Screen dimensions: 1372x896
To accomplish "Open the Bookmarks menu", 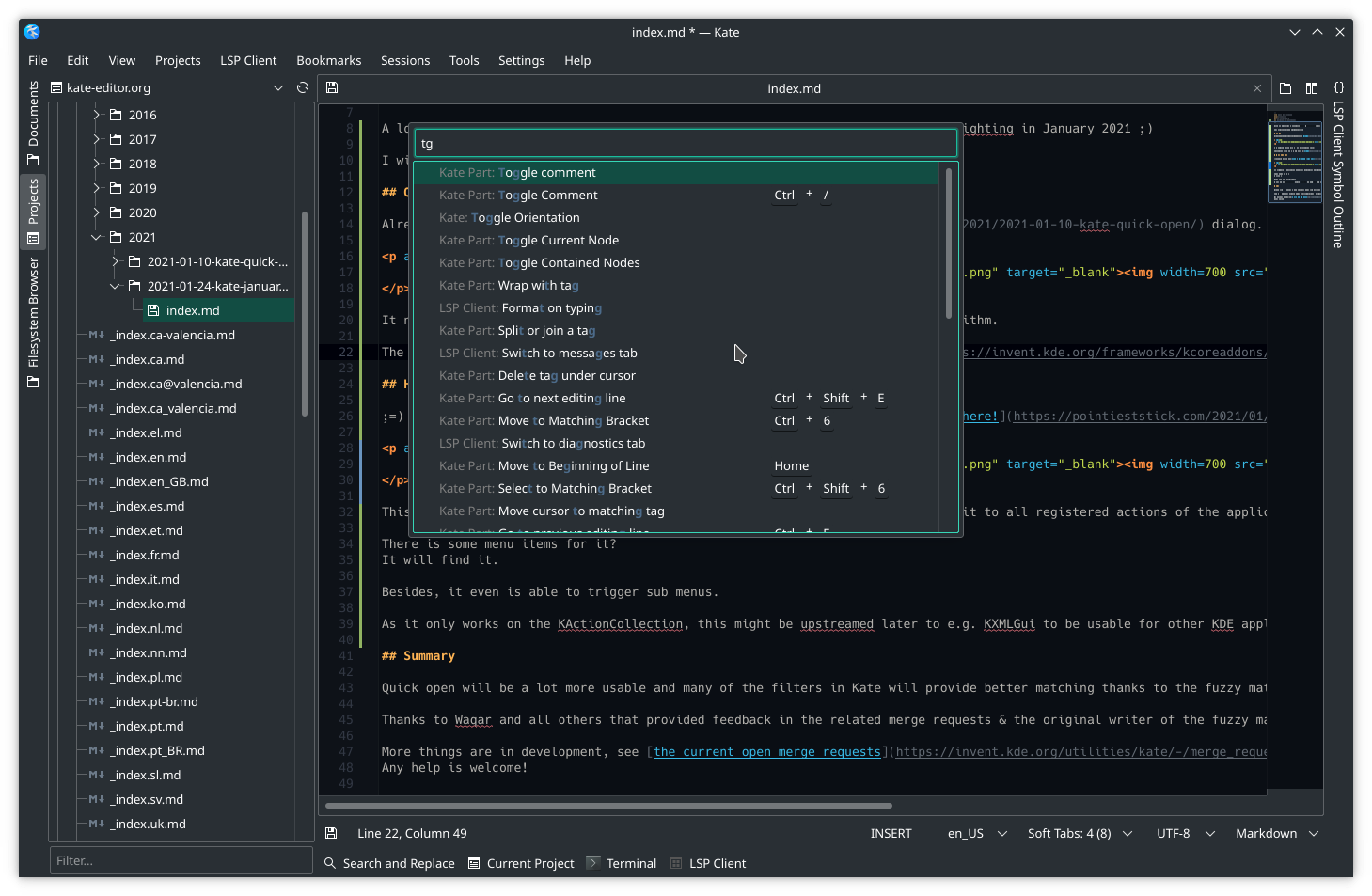I will click(x=329, y=60).
